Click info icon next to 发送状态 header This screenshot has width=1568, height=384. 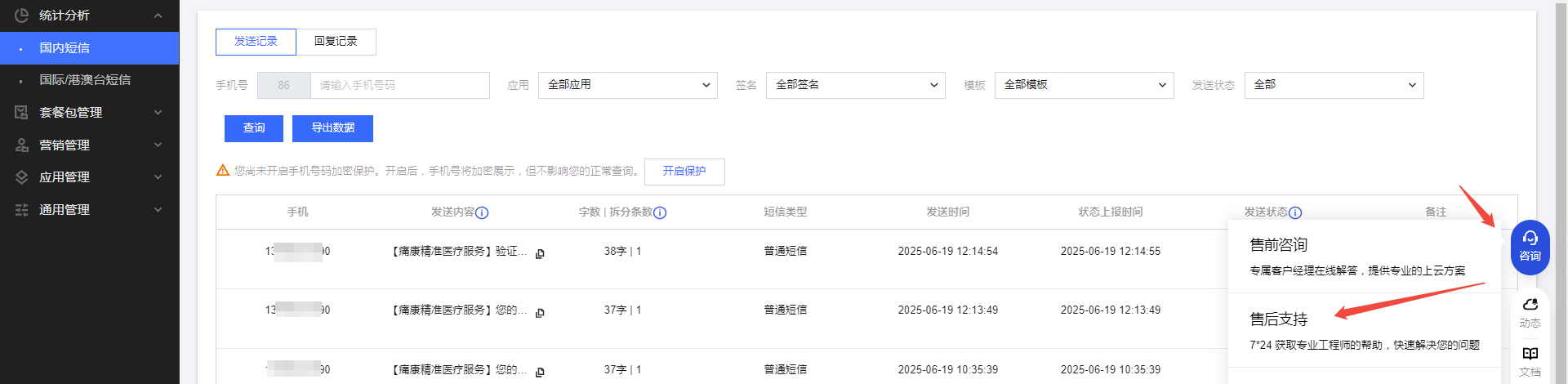pos(1295,212)
